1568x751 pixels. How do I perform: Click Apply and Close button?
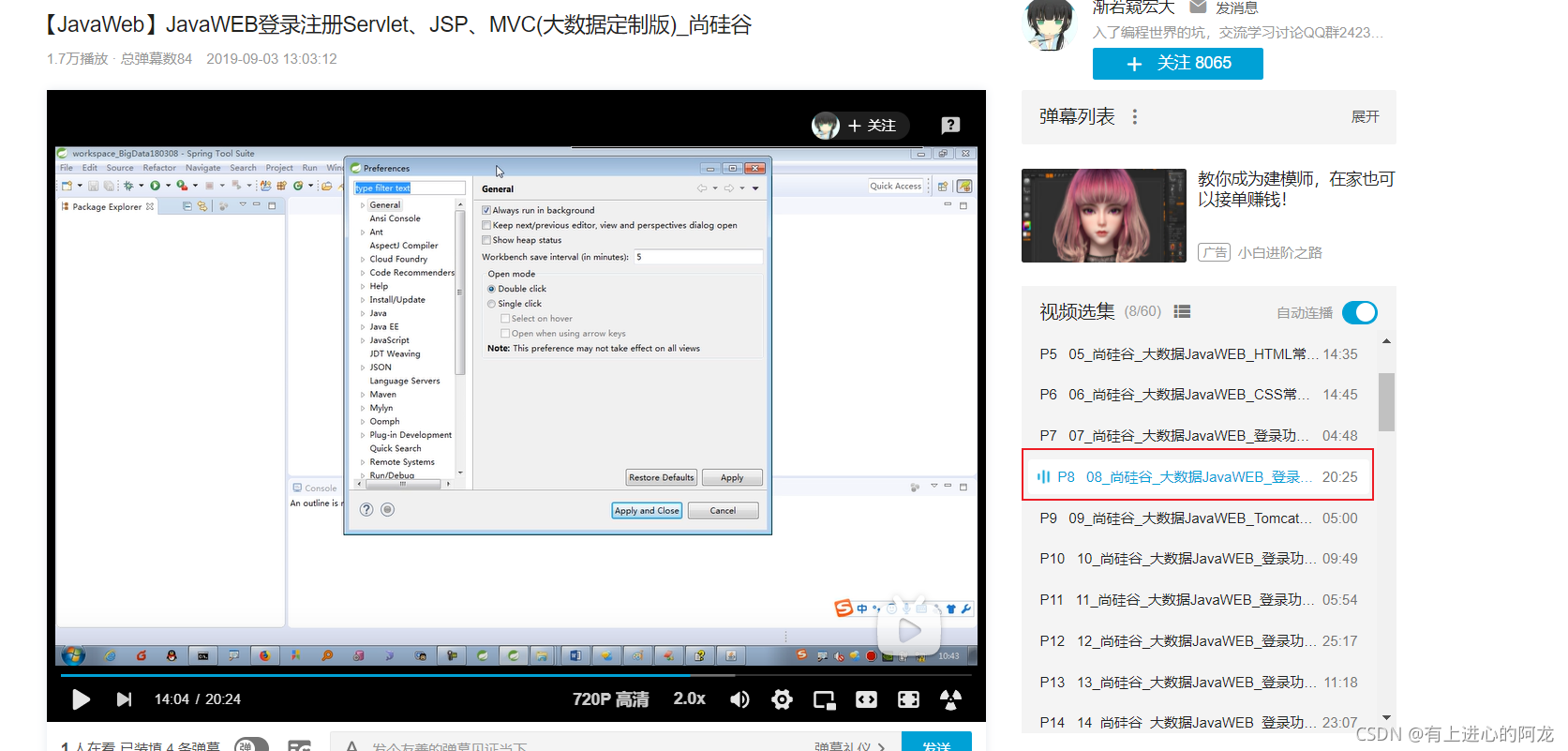pyautogui.click(x=647, y=510)
